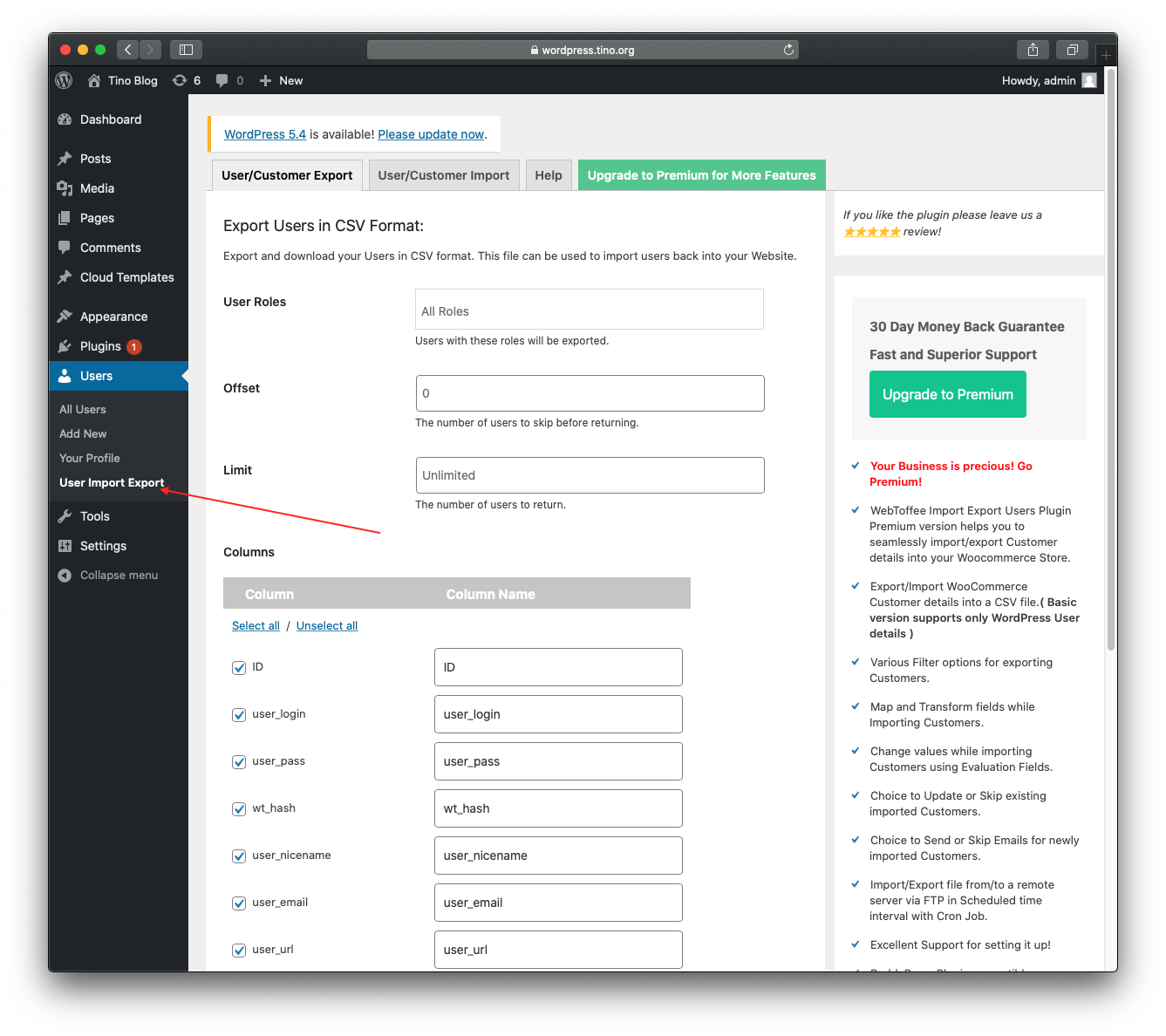Switch to the User/Customer Import tab

pos(443,174)
